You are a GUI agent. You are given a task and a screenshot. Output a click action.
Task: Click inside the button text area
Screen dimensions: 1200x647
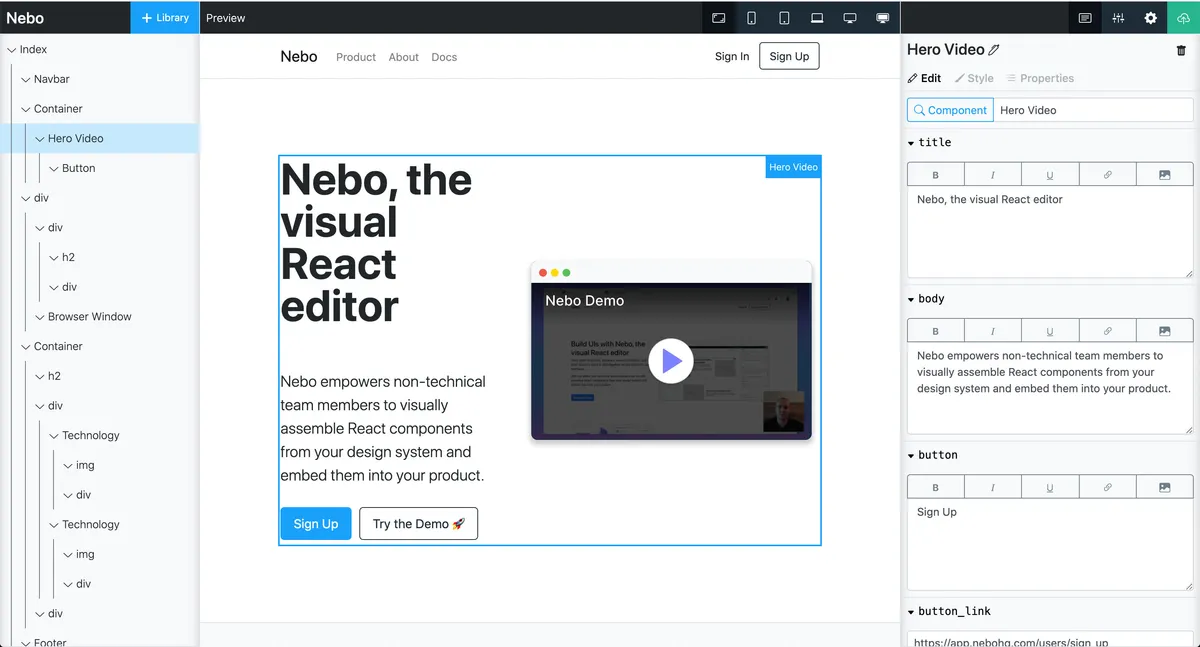[x=1050, y=544]
